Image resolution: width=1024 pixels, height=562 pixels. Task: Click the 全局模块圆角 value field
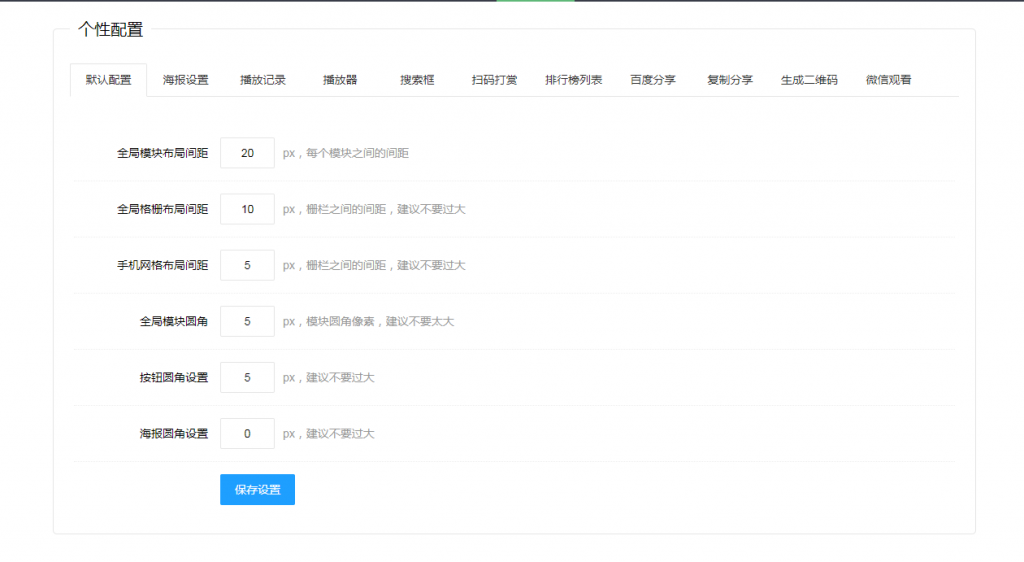click(247, 321)
